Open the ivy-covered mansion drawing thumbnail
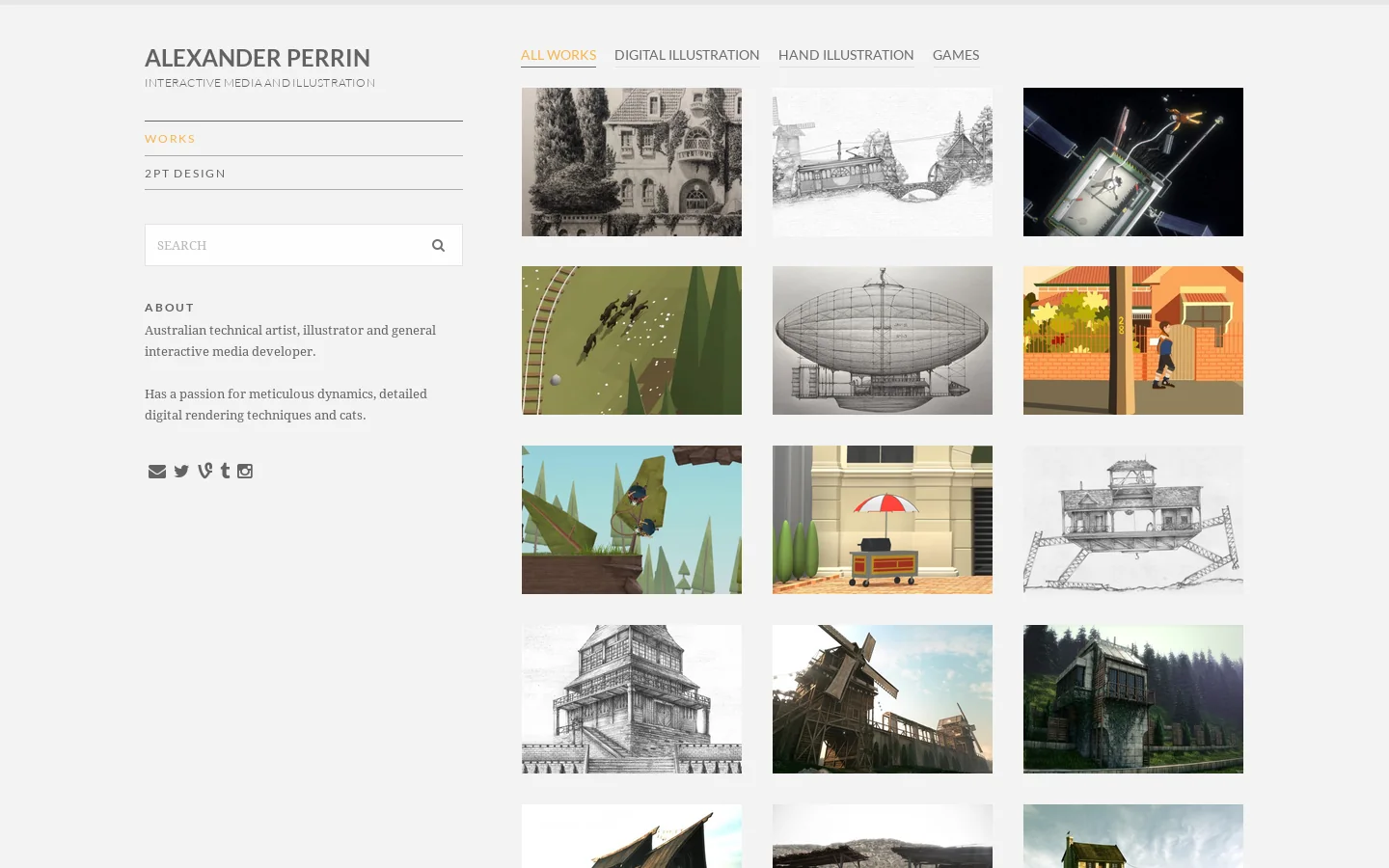 pos(632,162)
